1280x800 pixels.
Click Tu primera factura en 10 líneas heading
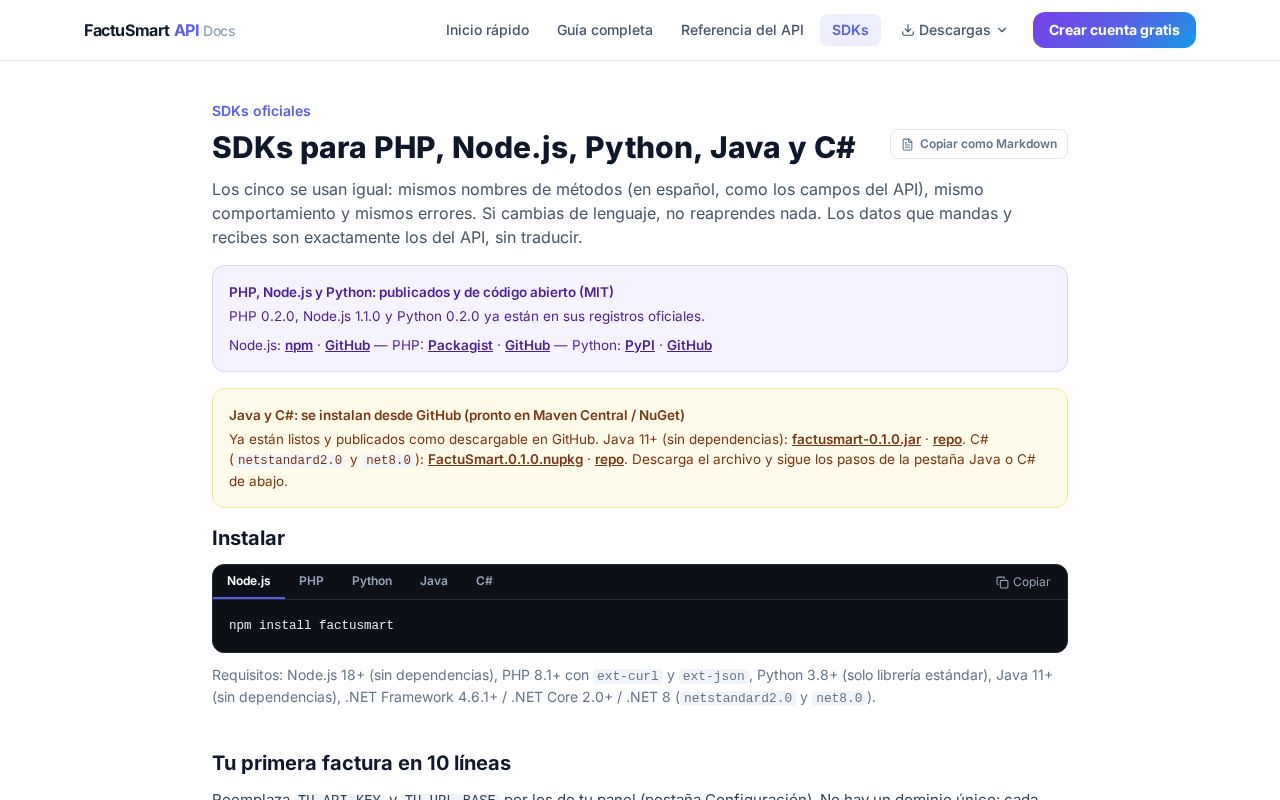(361, 763)
